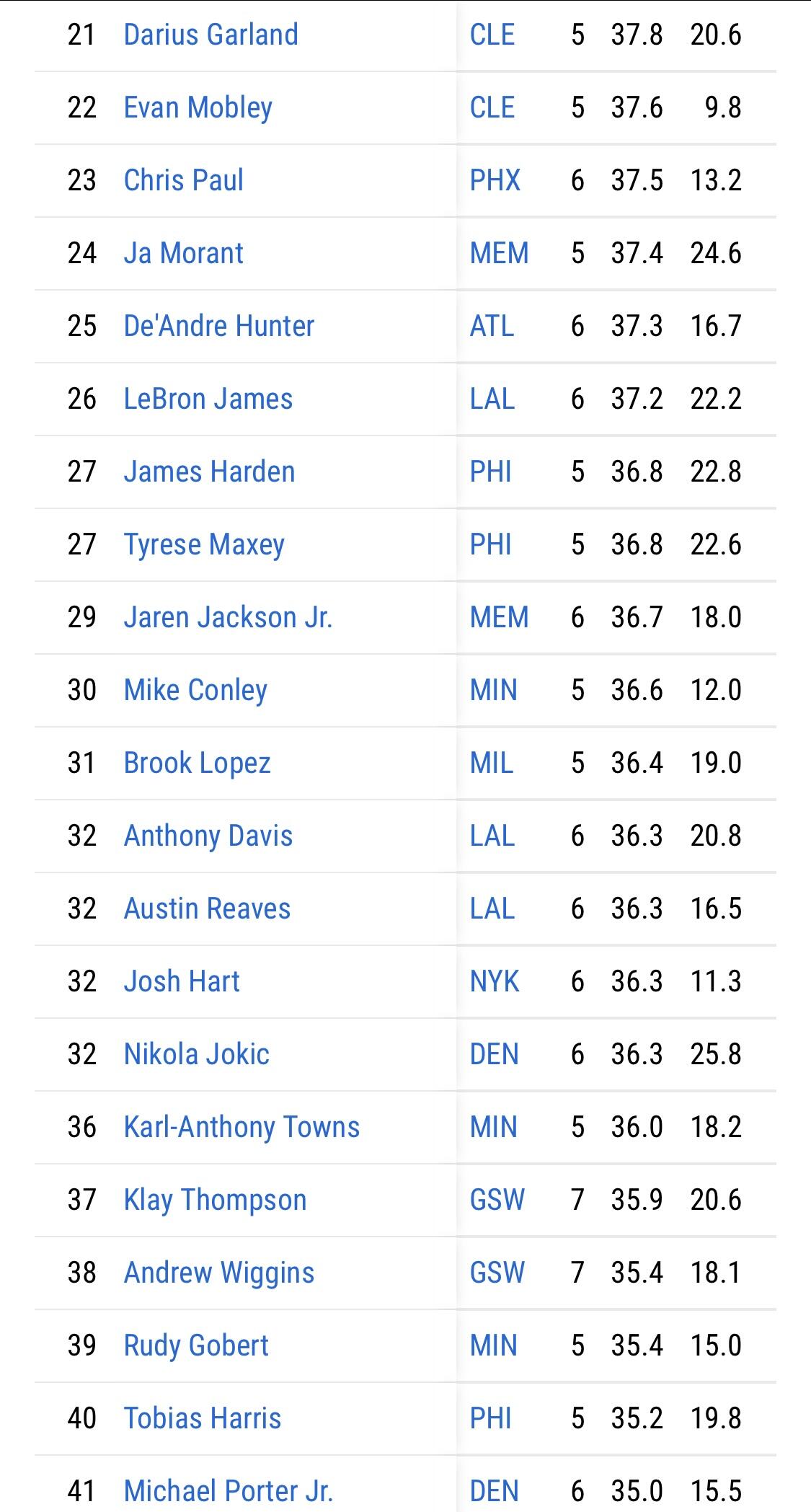Viewport: 811px width, 1512px height.
Task: Click Rudy Gobert's name link
Action: coord(196,1345)
